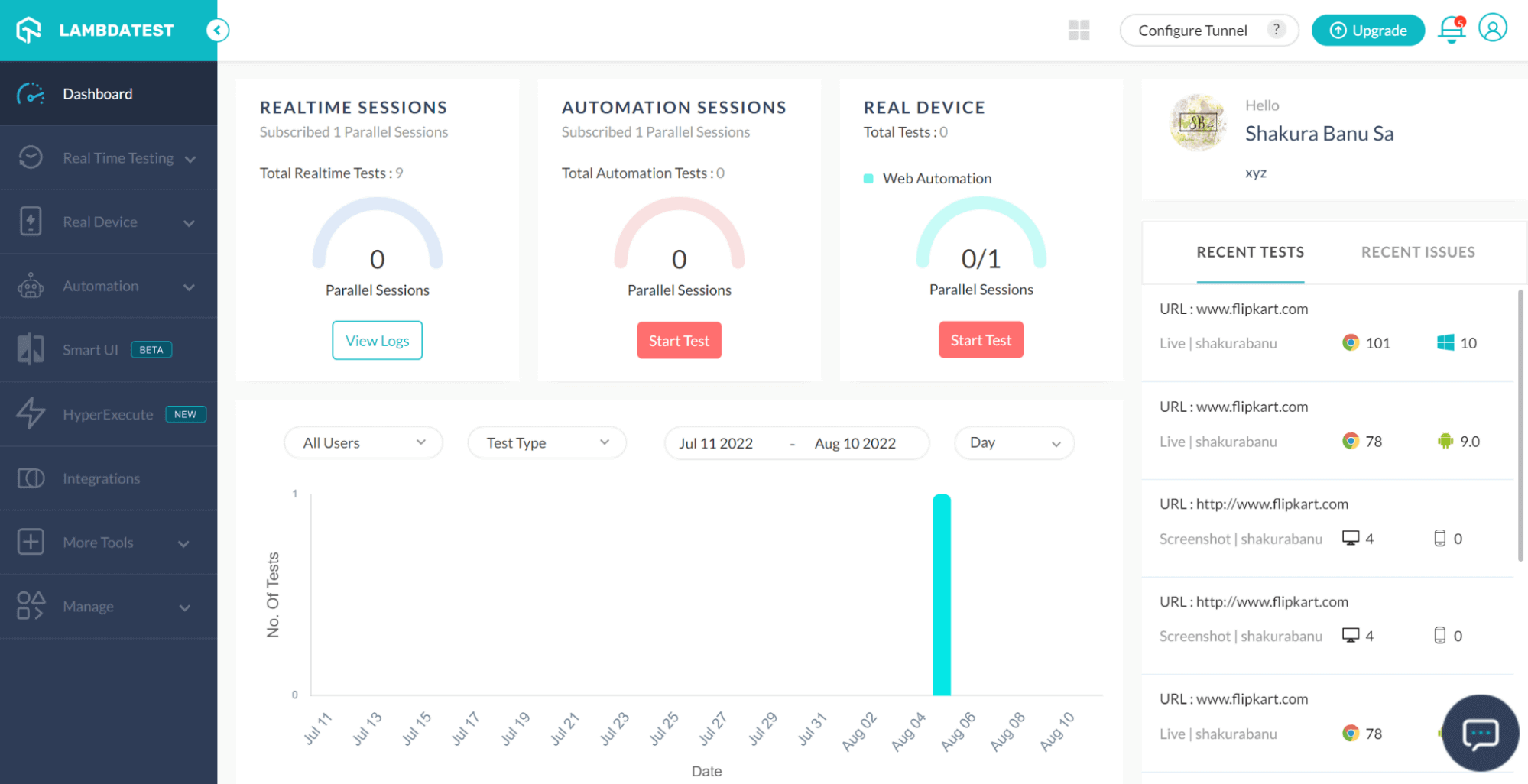This screenshot has width=1528, height=784.
Task: Collapse the sidebar with the arrow toggle
Action: (x=217, y=30)
